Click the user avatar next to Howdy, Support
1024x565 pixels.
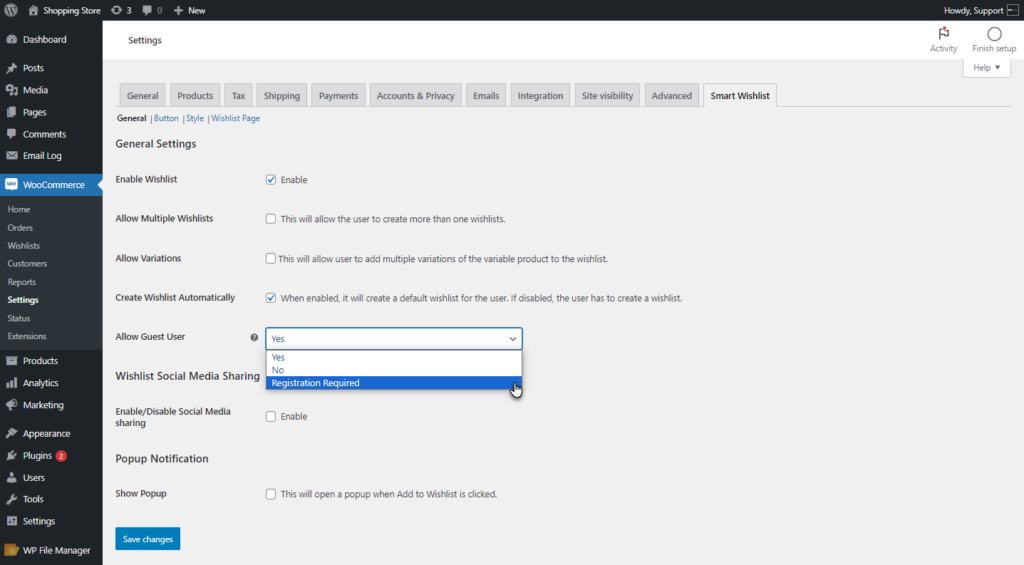click(x=1013, y=10)
